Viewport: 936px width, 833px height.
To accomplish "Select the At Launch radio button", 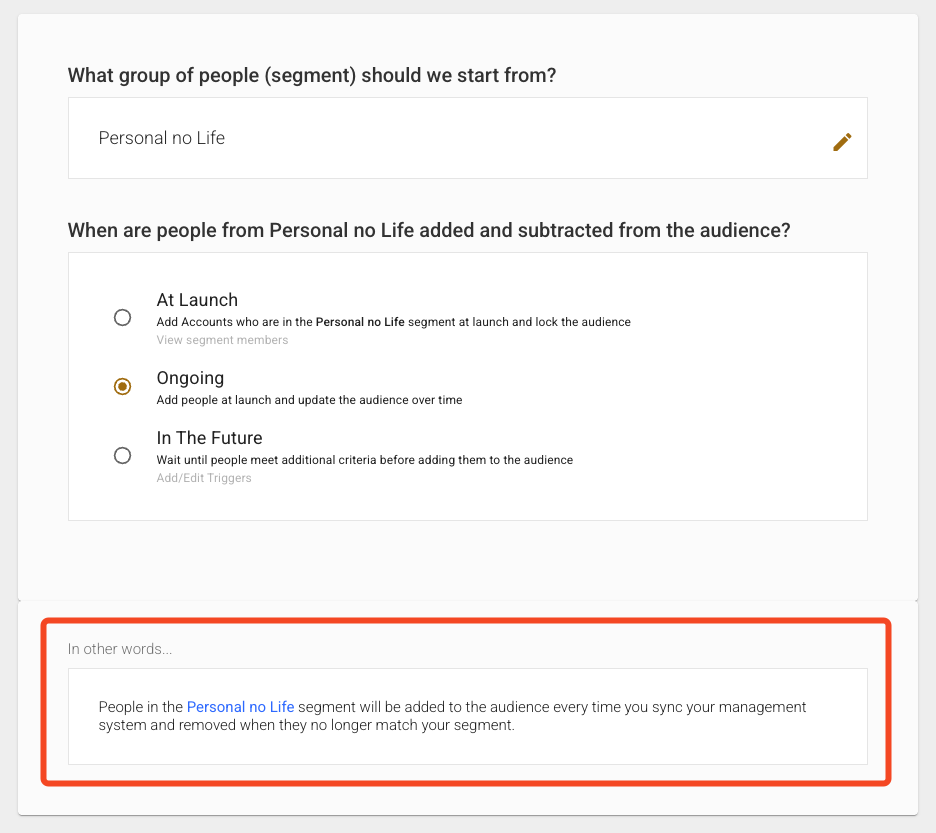I will tap(122, 318).
